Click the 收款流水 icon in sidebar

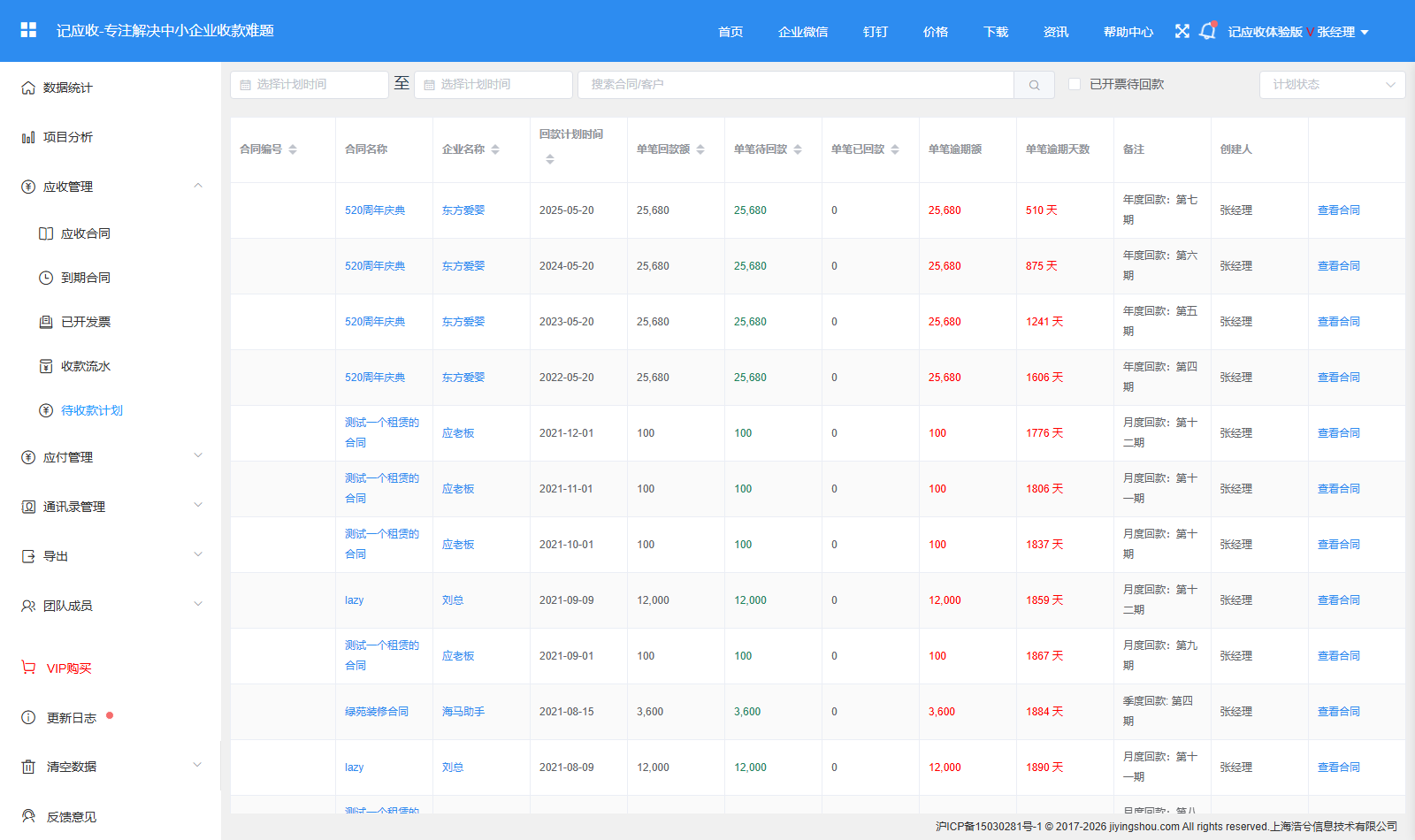click(x=46, y=366)
